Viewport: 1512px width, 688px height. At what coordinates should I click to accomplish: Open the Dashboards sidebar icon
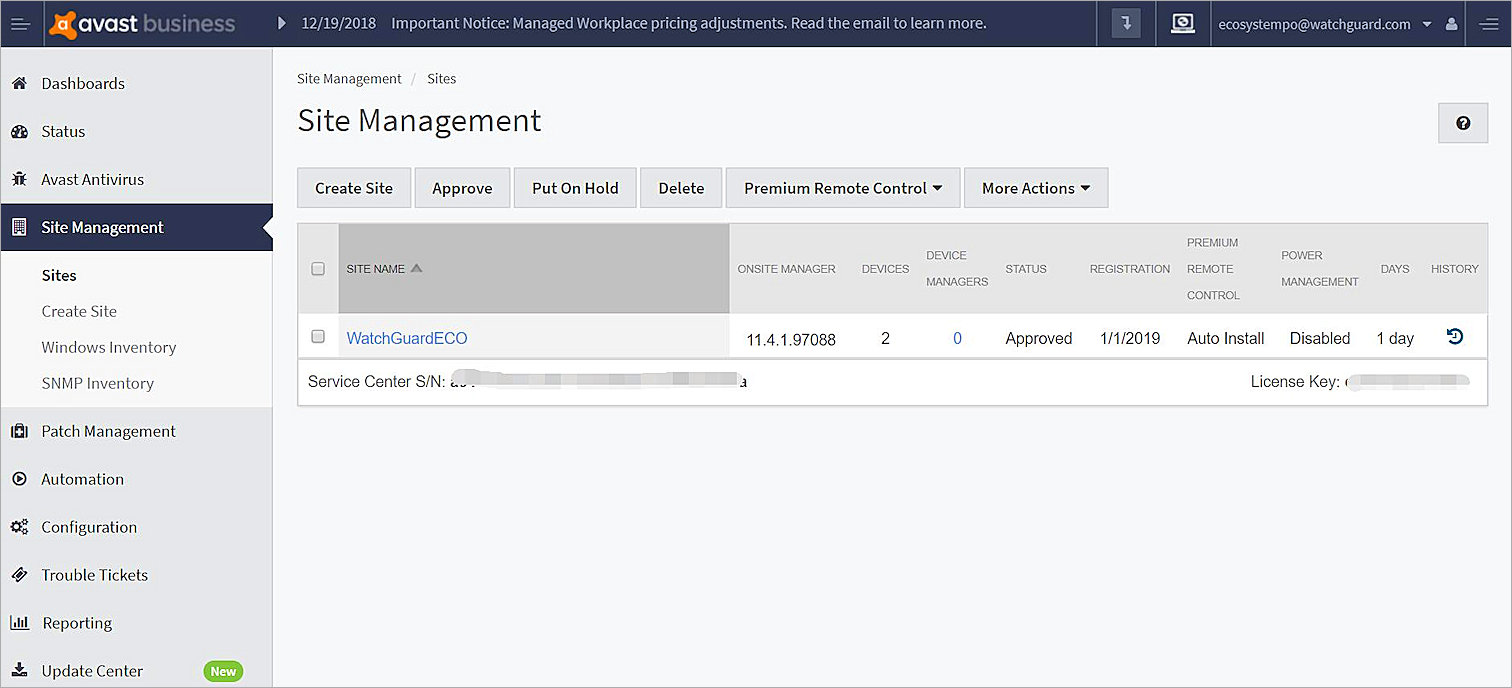(83, 83)
